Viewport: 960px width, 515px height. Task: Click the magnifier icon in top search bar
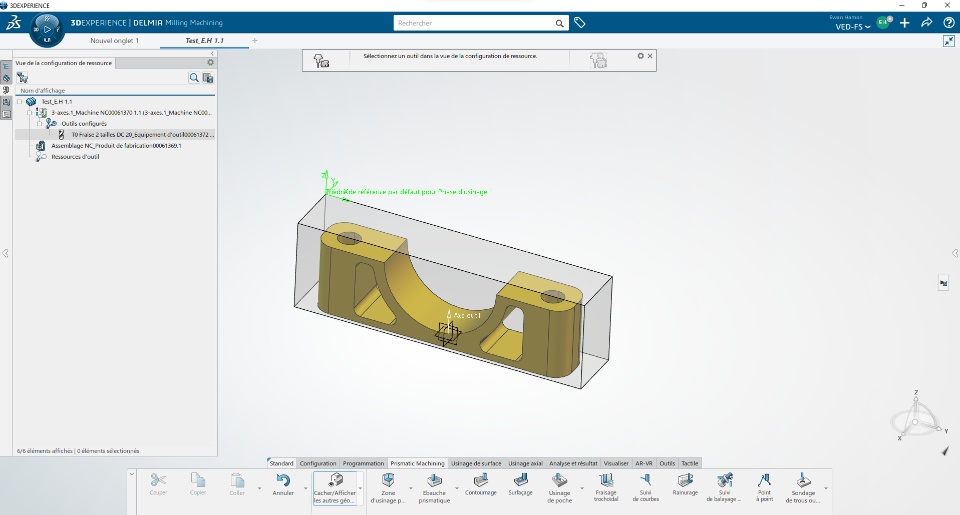(x=559, y=23)
